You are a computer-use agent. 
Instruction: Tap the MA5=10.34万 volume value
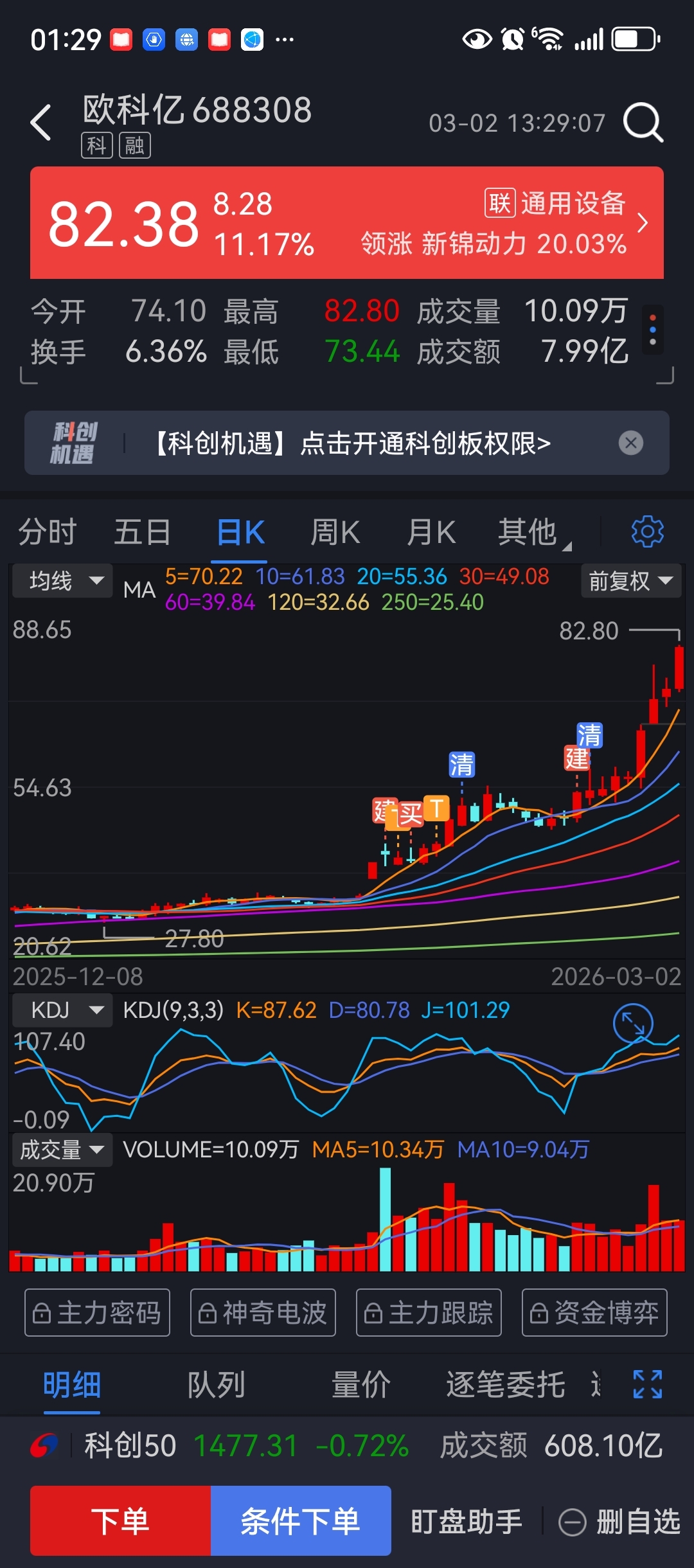[378, 1150]
